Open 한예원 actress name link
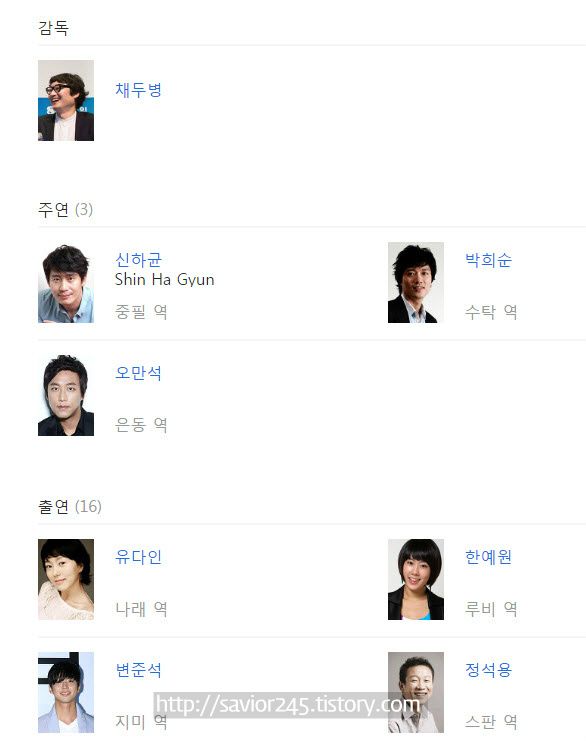Screen dimensions: 586x743 point(488,557)
